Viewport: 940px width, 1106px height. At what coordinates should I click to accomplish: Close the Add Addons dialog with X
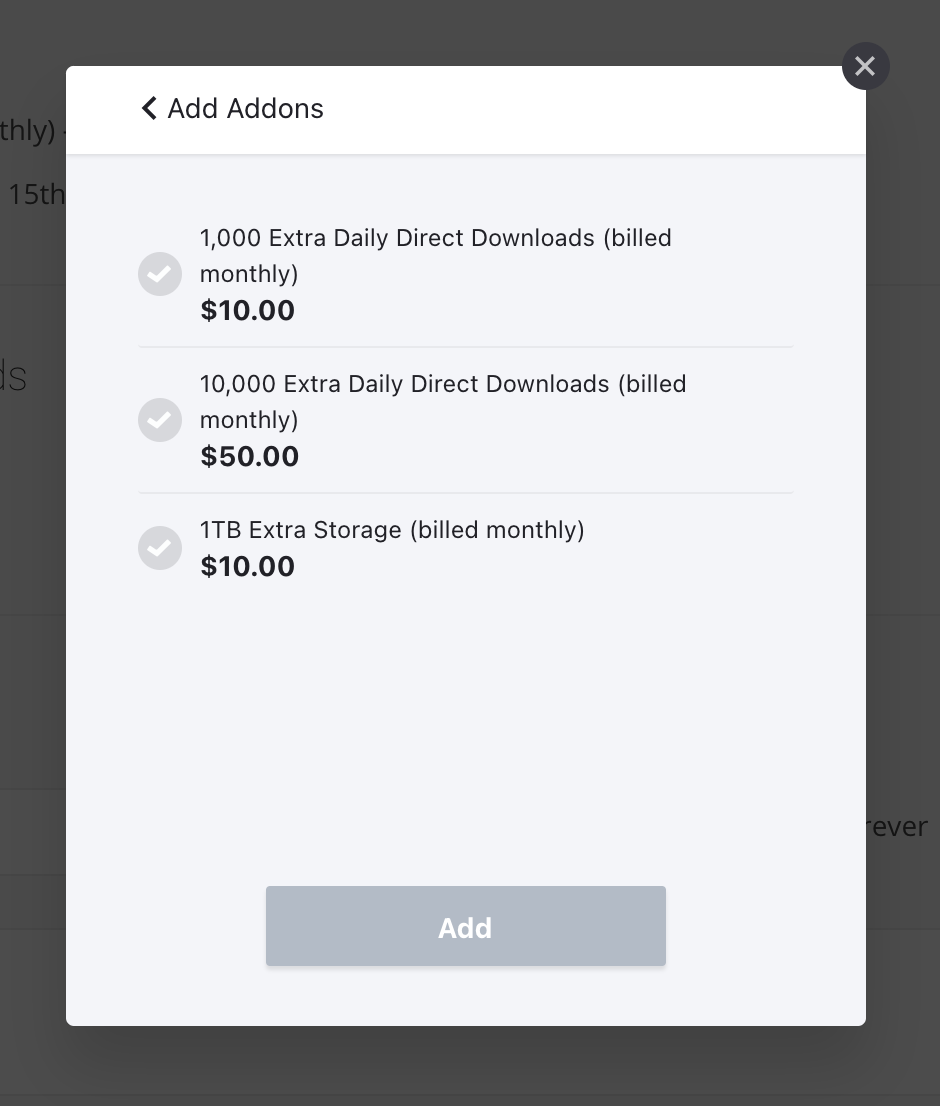pos(865,66)
